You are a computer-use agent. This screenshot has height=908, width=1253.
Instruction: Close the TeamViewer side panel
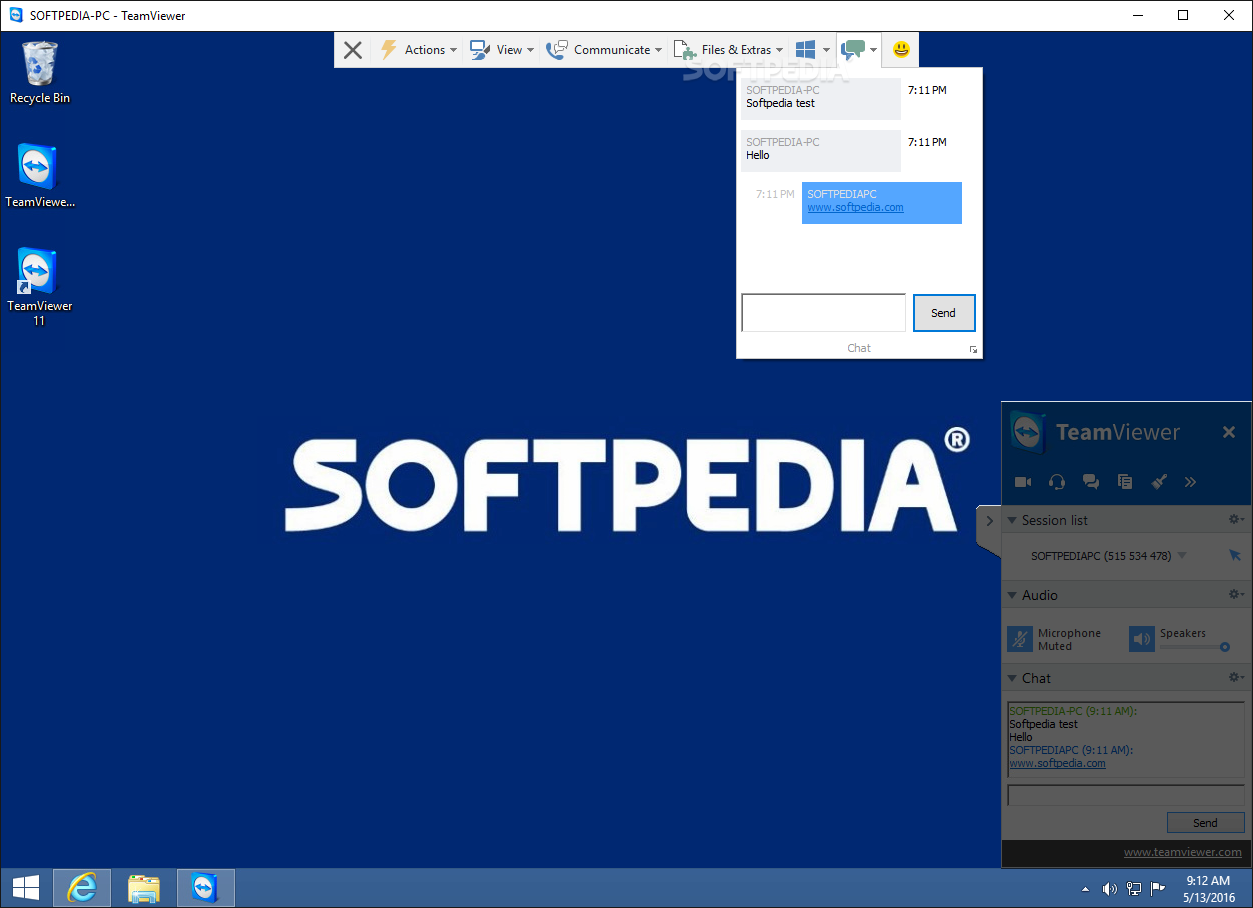pyautogui.click(x=1229, y=432)
